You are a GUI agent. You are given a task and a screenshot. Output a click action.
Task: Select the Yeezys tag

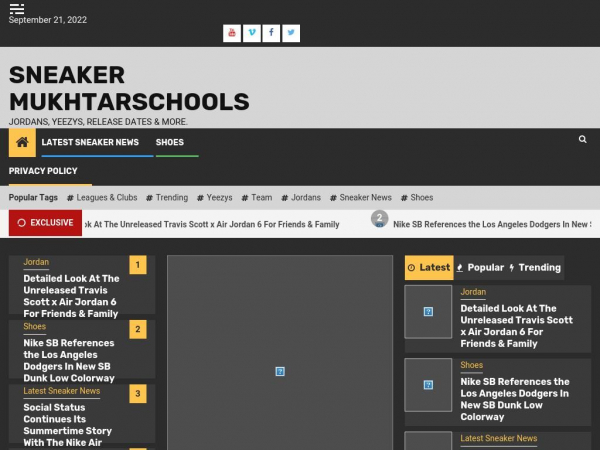click(x=215, y=197)
